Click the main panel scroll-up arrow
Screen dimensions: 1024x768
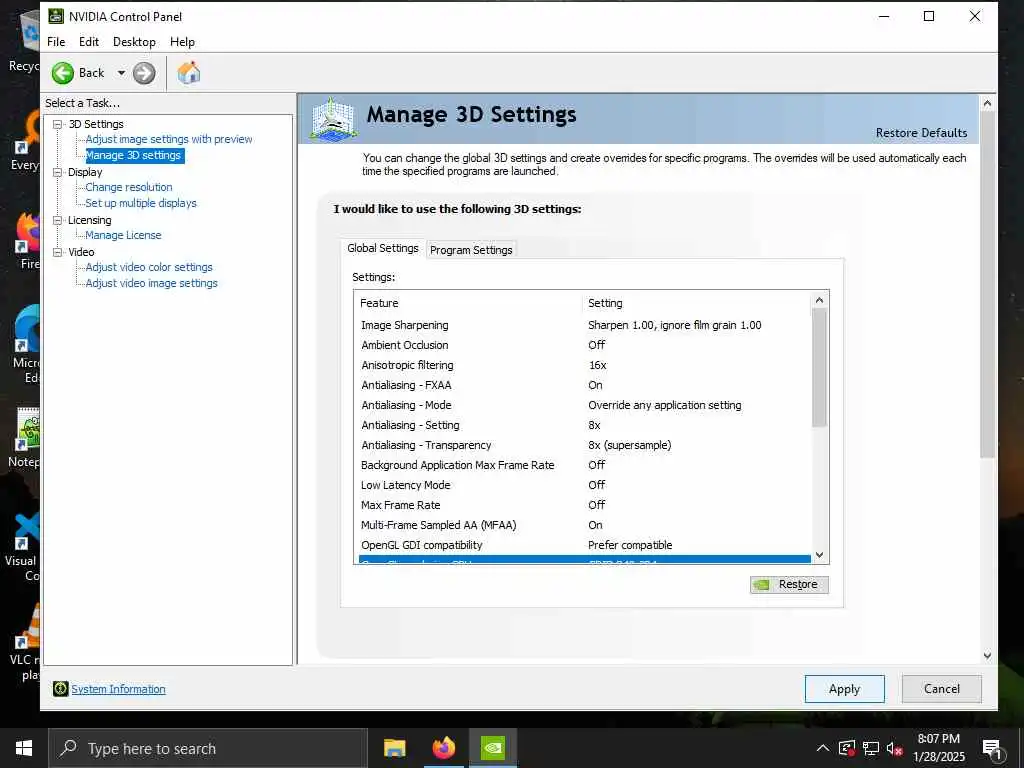click(x=987, y=103)
